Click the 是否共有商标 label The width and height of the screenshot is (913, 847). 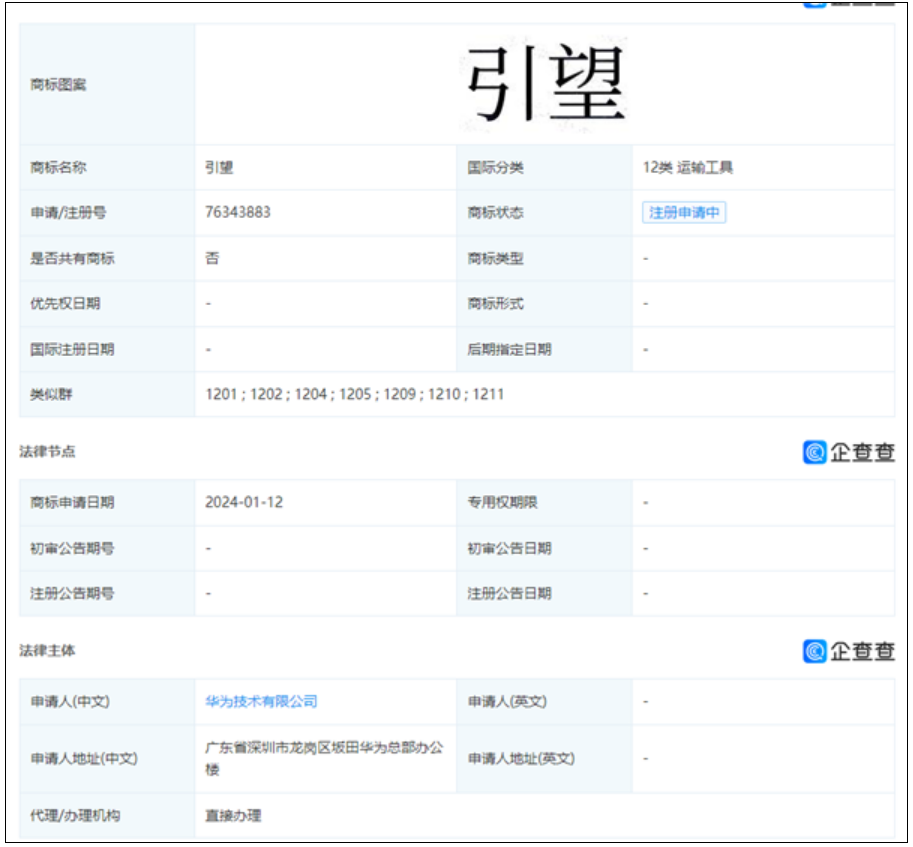[x=72, y=258]
